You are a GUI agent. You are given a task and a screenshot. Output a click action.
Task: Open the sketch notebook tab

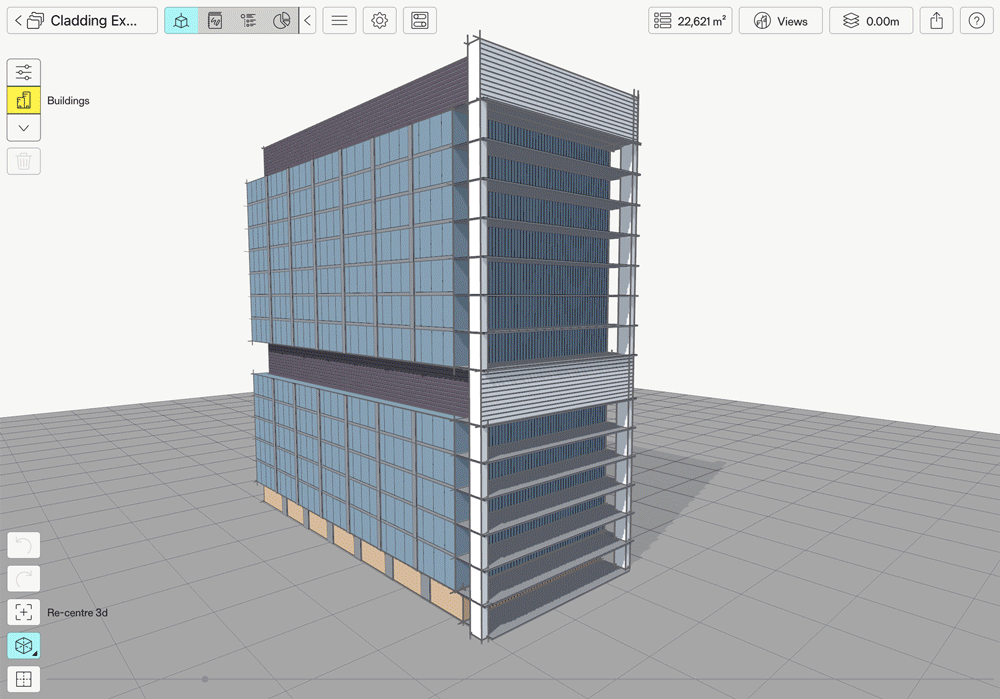pos(214,21)
